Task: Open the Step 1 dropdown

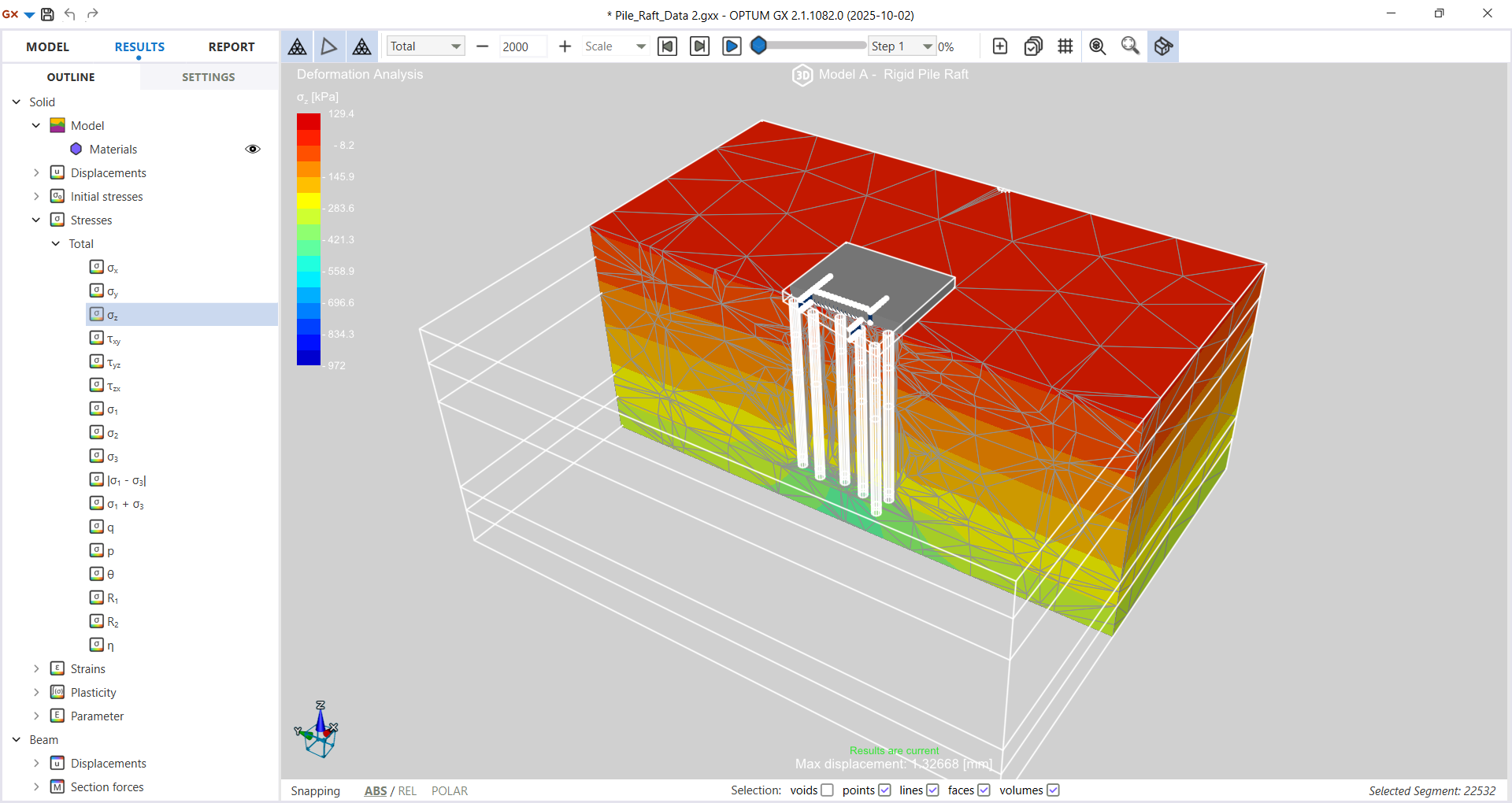Action: 902,46
